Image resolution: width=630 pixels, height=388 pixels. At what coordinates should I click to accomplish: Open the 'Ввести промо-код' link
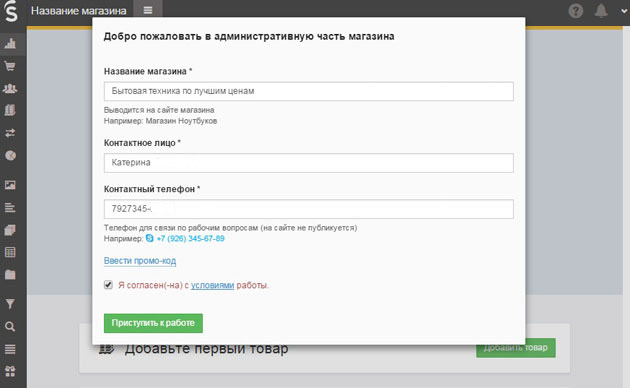[x=140, y=261]
